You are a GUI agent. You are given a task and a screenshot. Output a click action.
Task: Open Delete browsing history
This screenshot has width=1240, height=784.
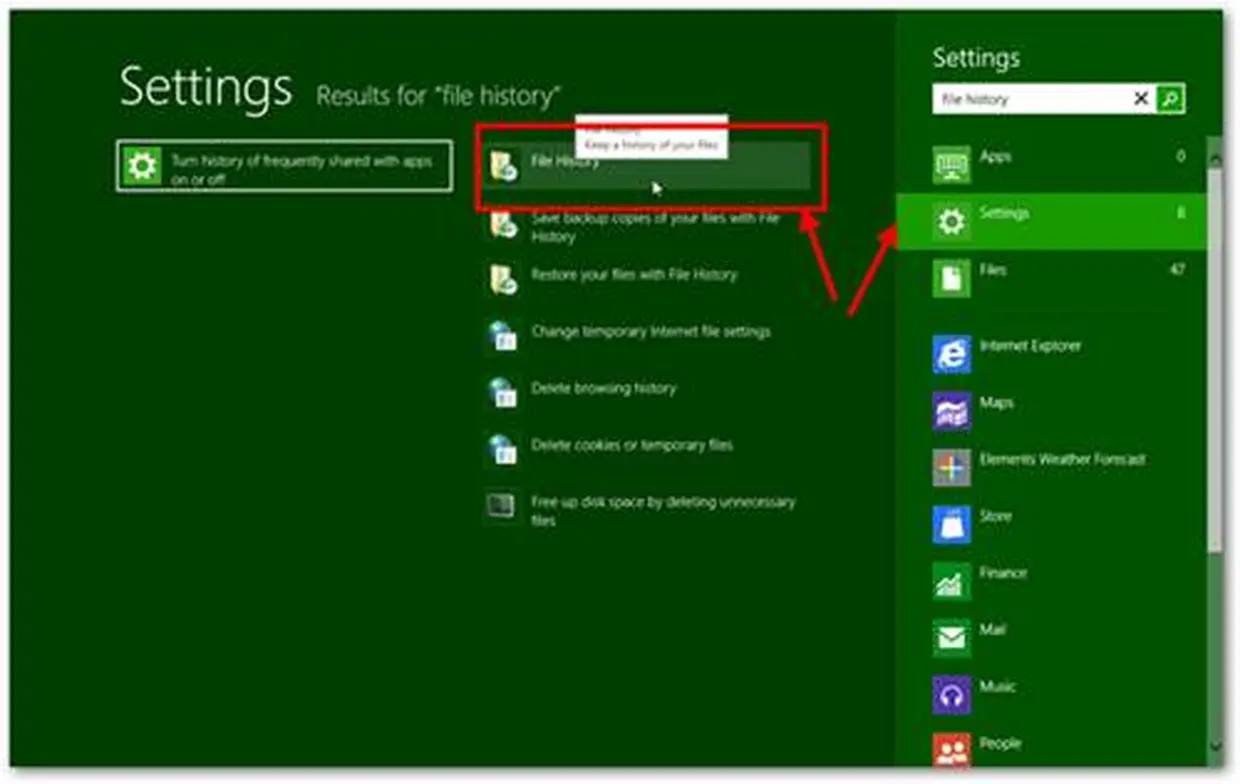point(647,393)
